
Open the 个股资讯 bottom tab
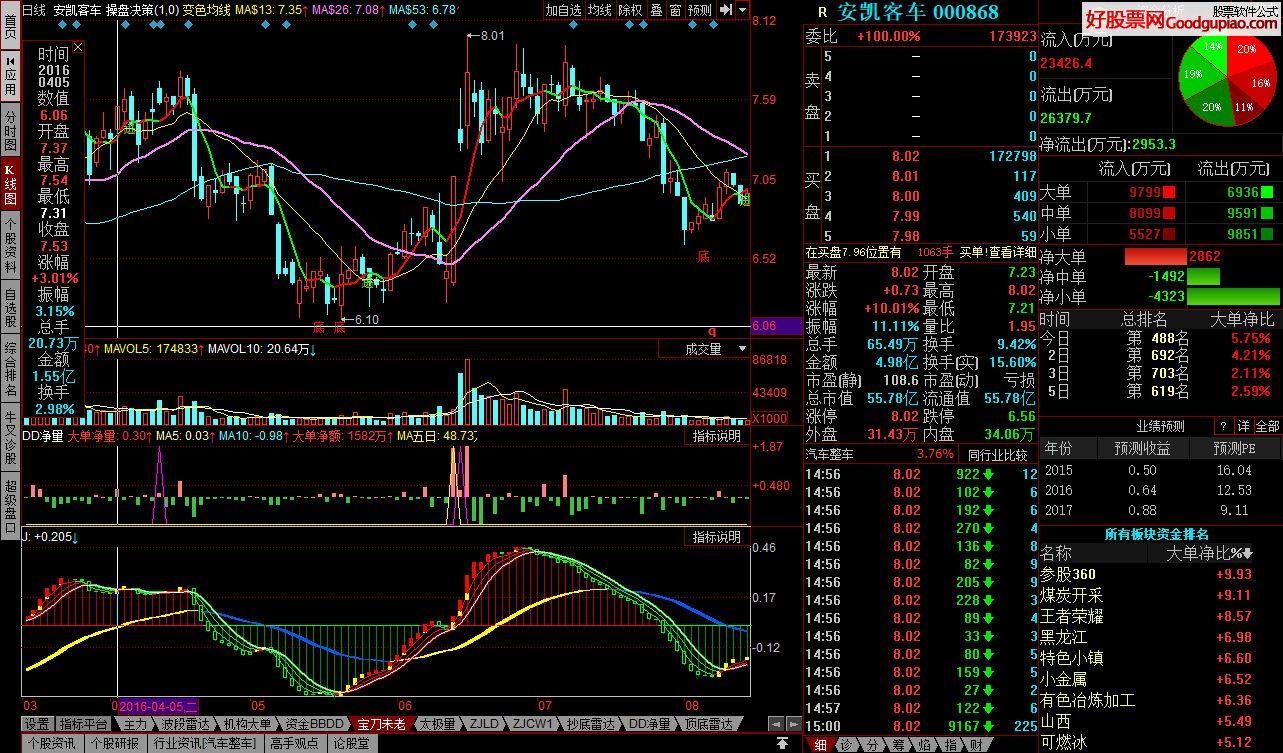point(52,744)
